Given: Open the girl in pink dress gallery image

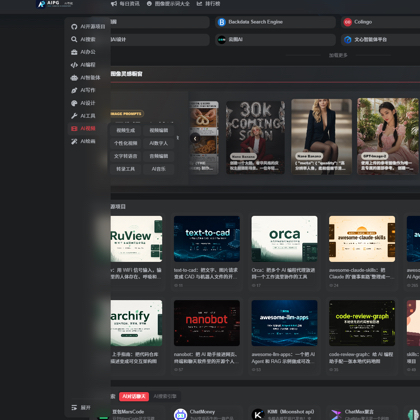Looking at the screenshot, I should point(388,136).
